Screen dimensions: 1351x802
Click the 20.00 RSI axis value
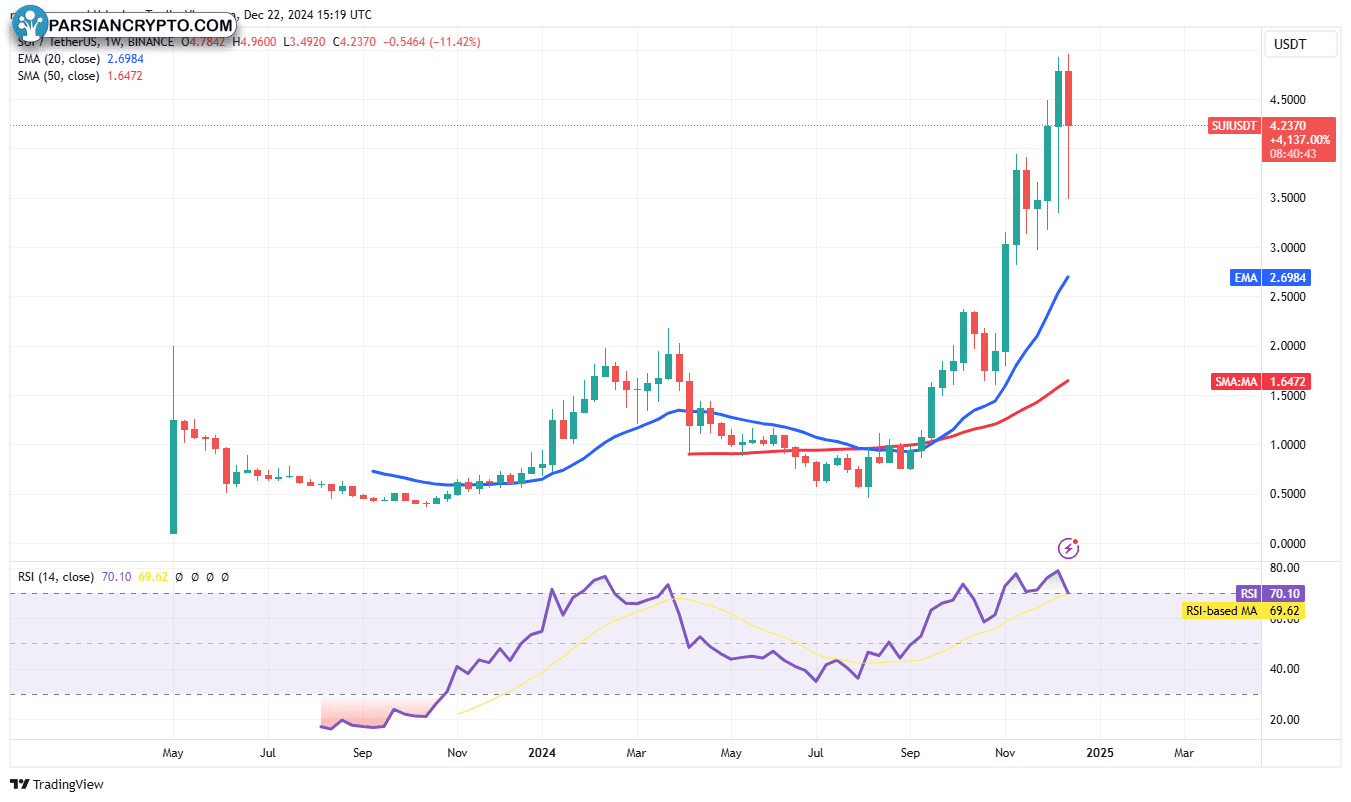click(x=1284, y=720)
